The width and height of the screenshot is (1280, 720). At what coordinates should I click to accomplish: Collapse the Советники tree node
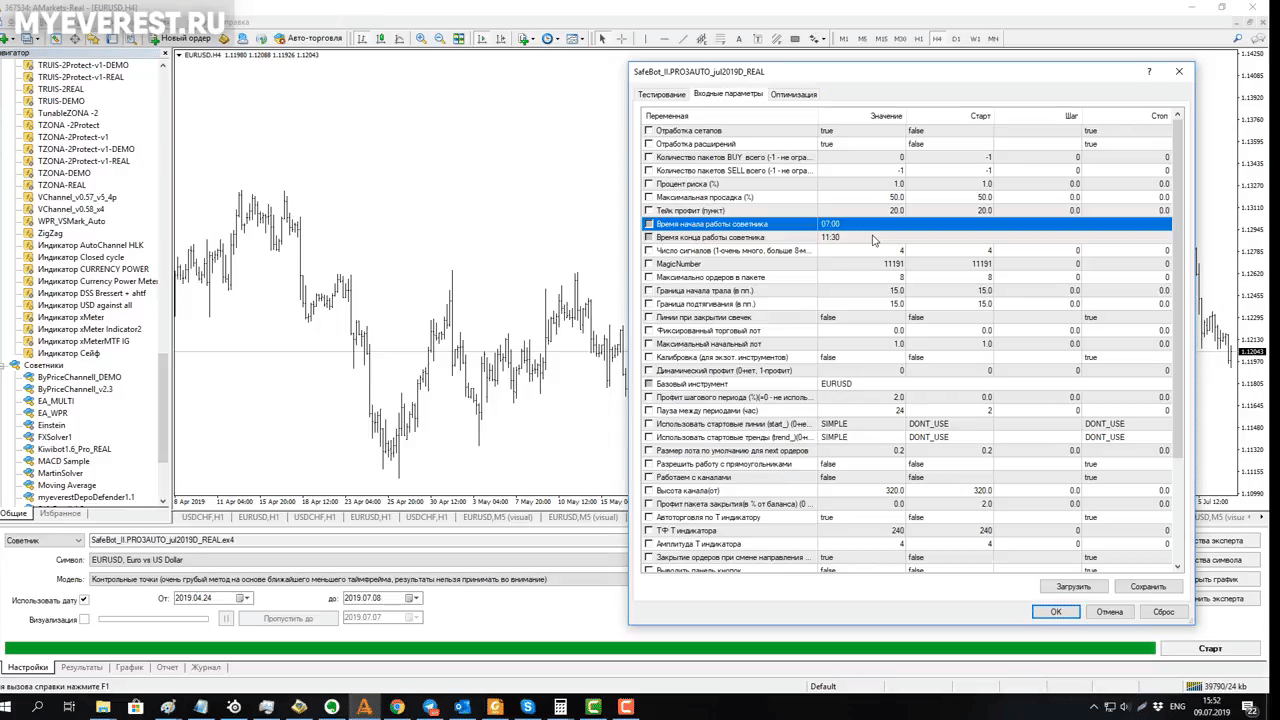click(x=4, y=365)
